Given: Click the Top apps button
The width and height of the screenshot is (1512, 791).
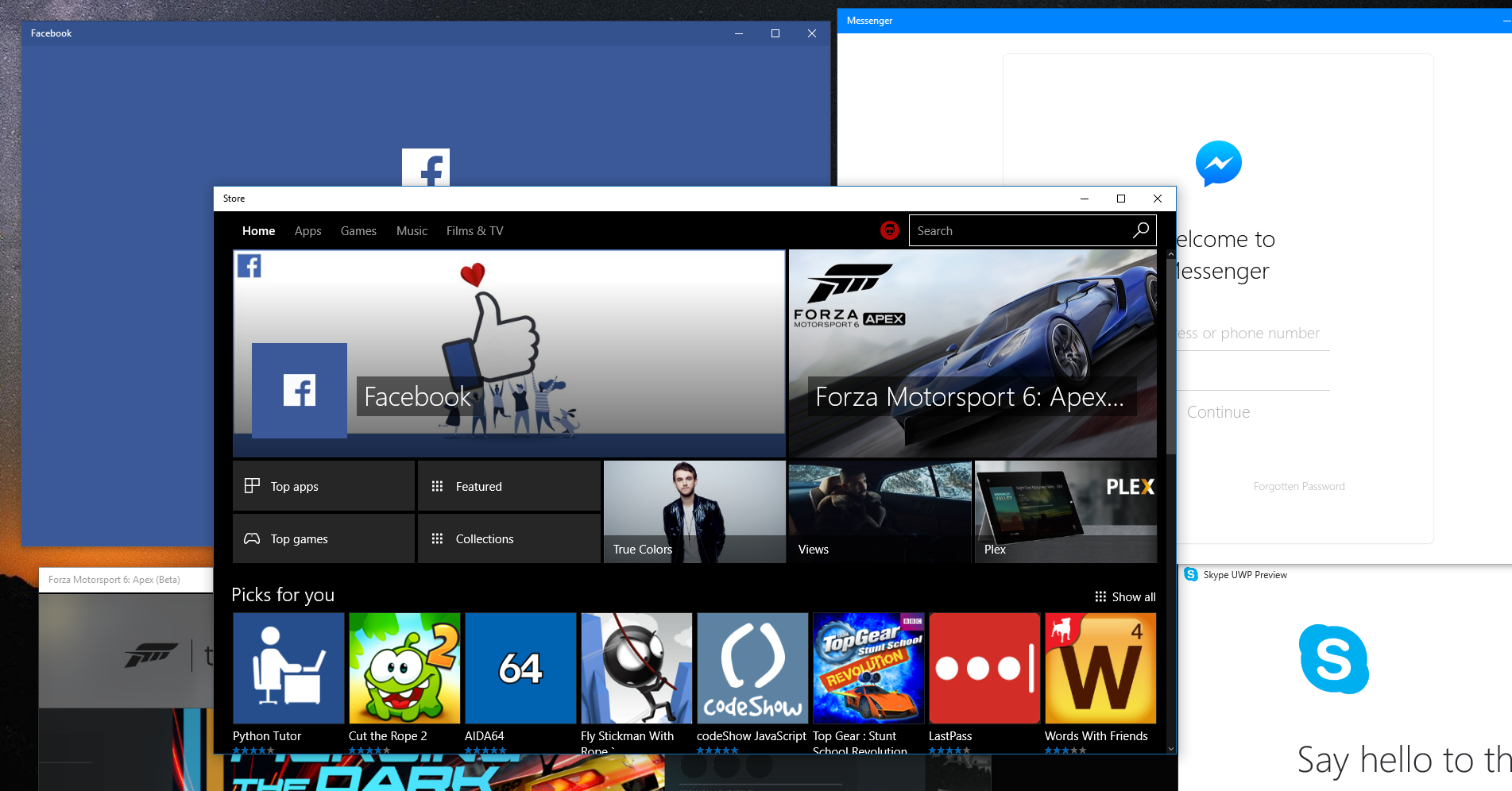Looking at the screenshot, I should [x=323, y=486].
